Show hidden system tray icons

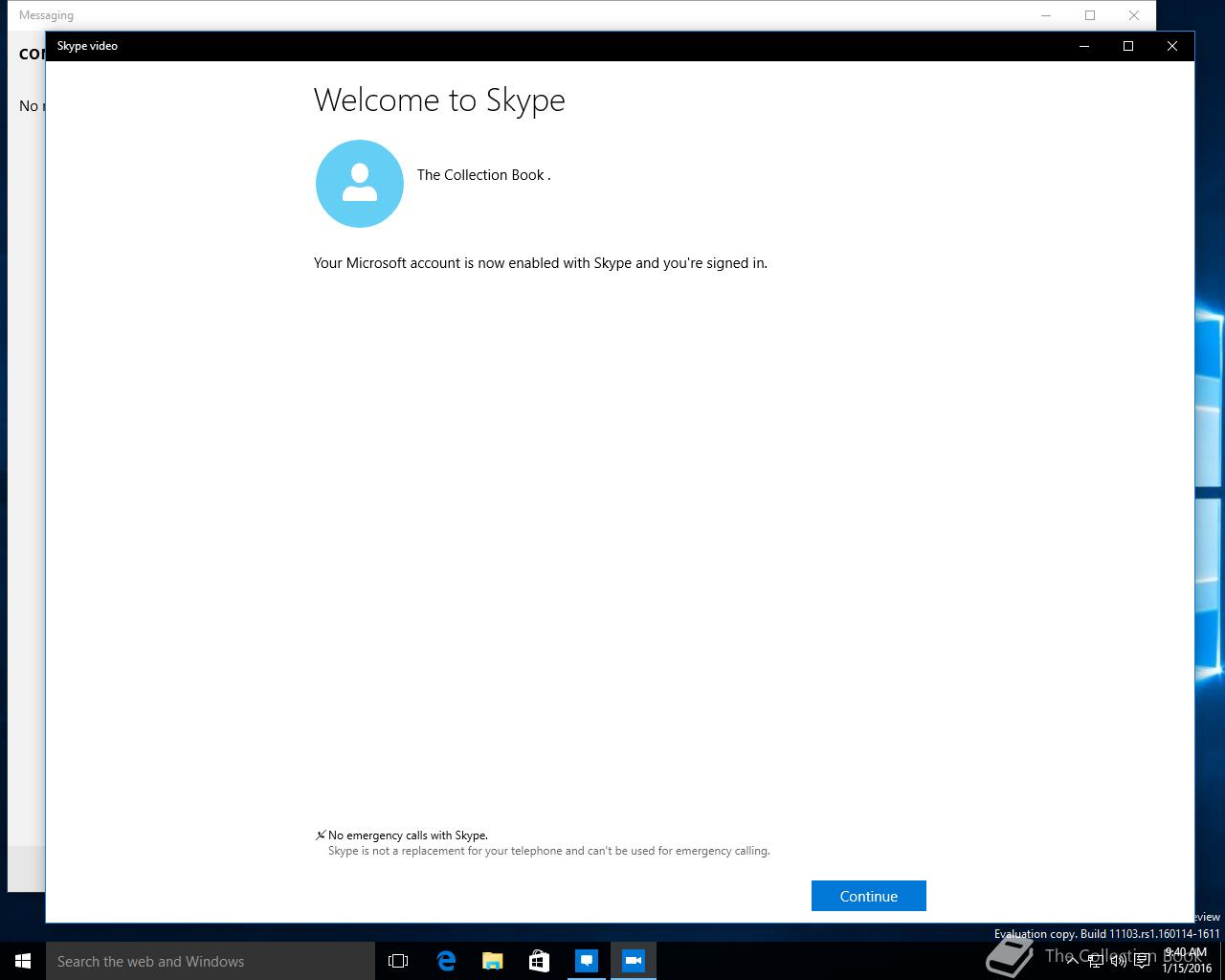click(1072, 961)
